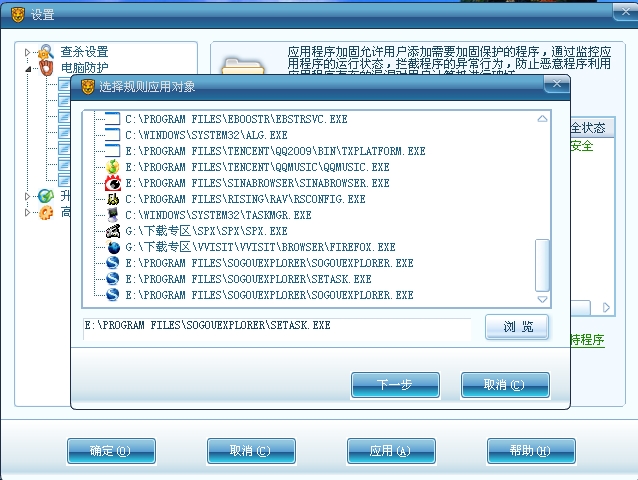Select the SINABROWSER.EXE path row
The image size is (638, 480).
click(x=257, y=183)
